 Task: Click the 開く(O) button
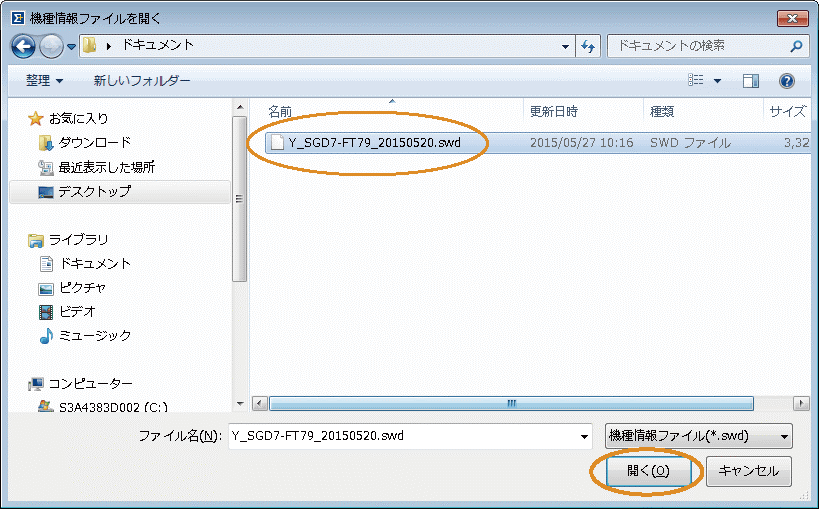[x=648, y=471]
